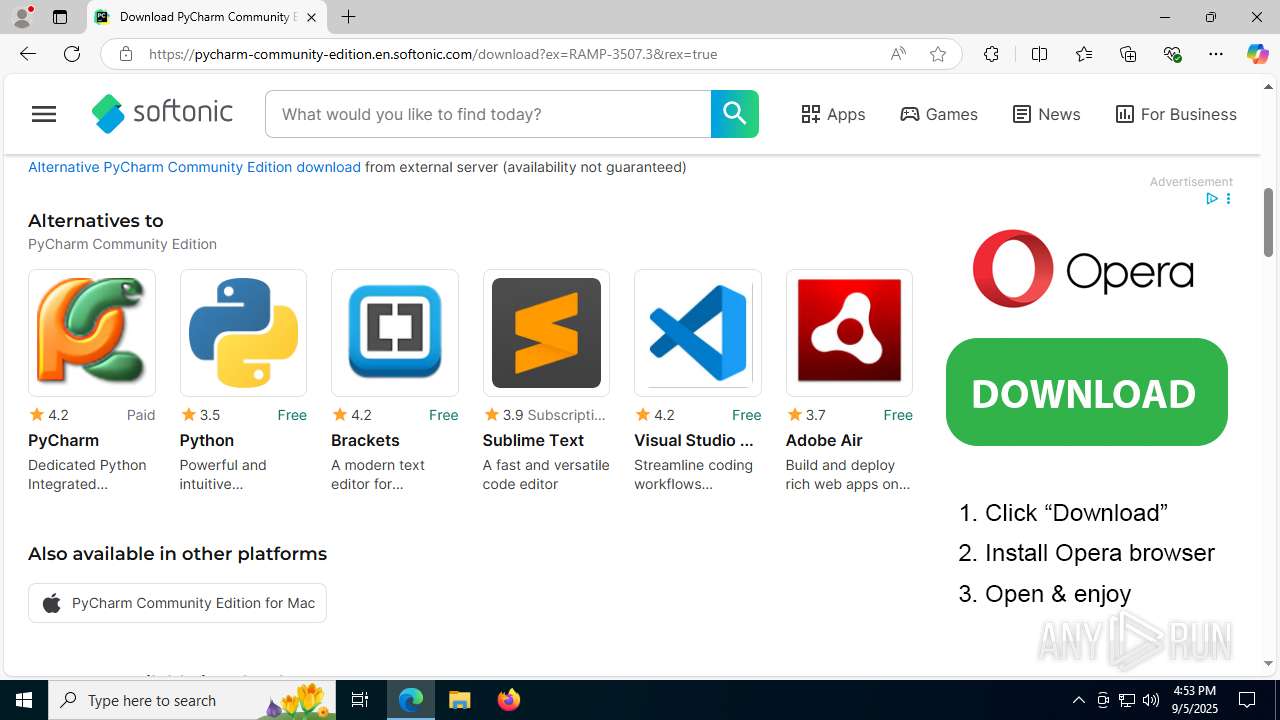Screen dimensions: 1280x720
Task: Focus the 'What would you like to find today?' search box
Action: 488,114
